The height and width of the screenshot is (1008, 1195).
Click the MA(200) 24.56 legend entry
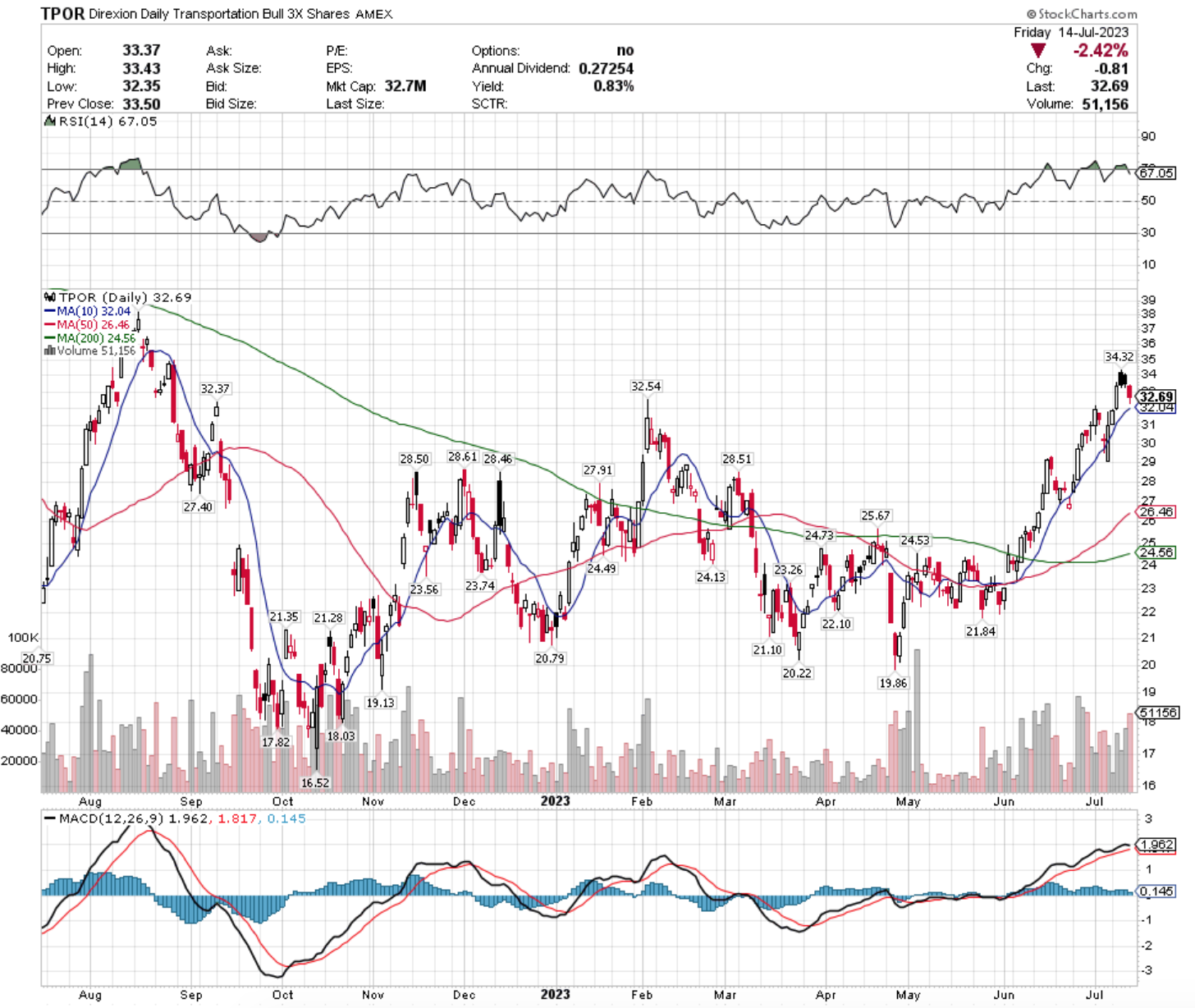coord(89,337)
